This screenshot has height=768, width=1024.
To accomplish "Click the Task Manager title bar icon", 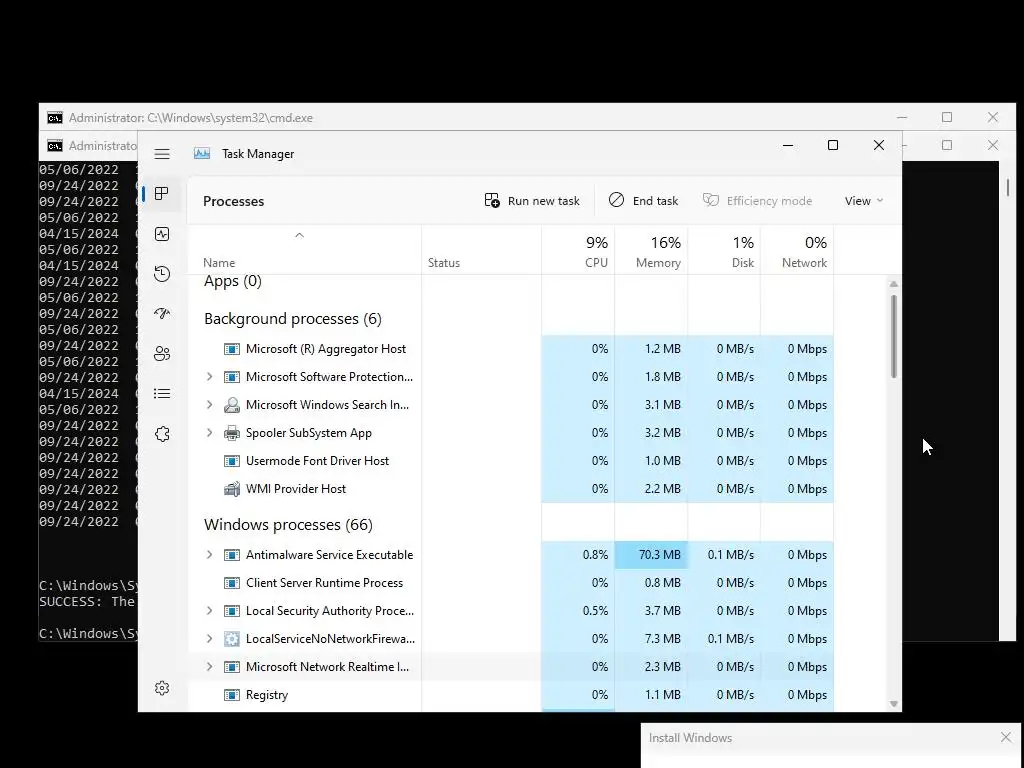I will [202, 153].
